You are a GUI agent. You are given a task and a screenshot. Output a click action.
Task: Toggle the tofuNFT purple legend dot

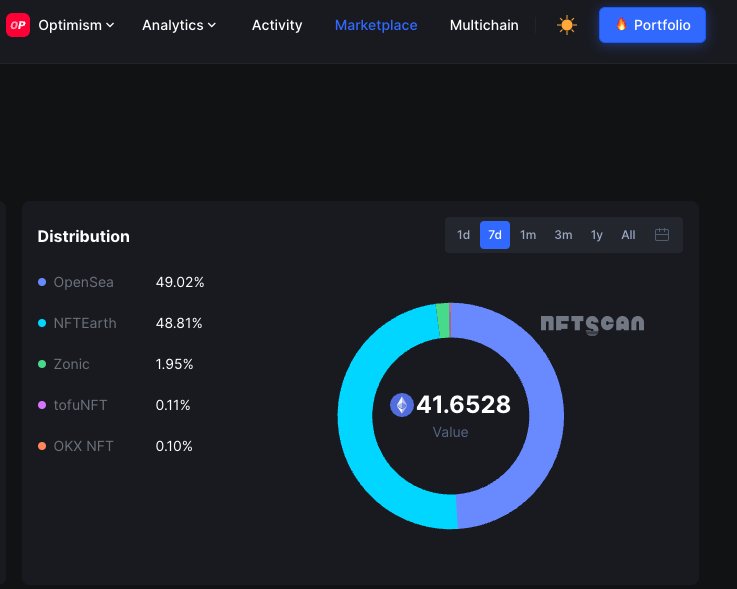[42, 405]
